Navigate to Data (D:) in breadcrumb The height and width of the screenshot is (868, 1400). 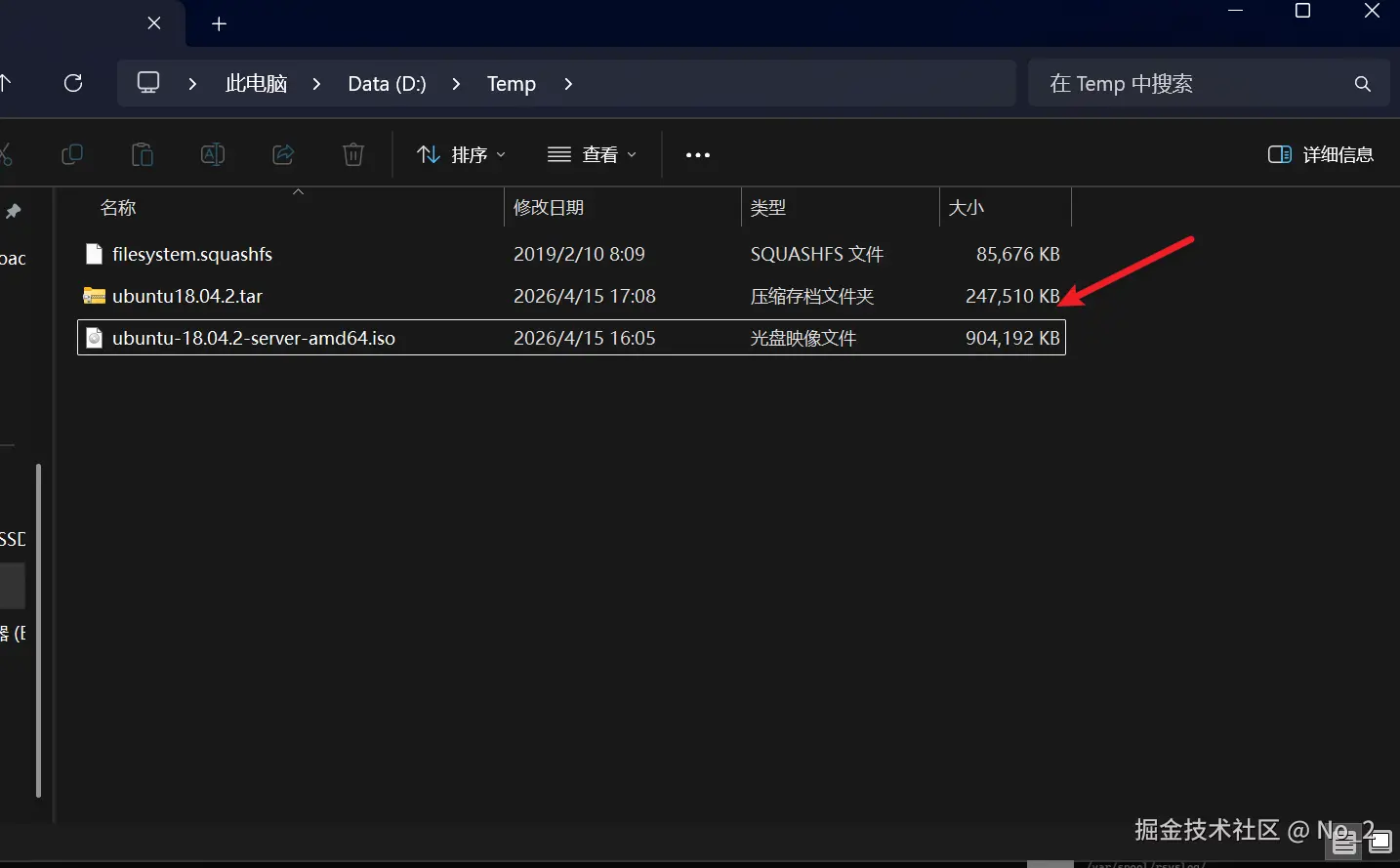[x=387, y=84]
